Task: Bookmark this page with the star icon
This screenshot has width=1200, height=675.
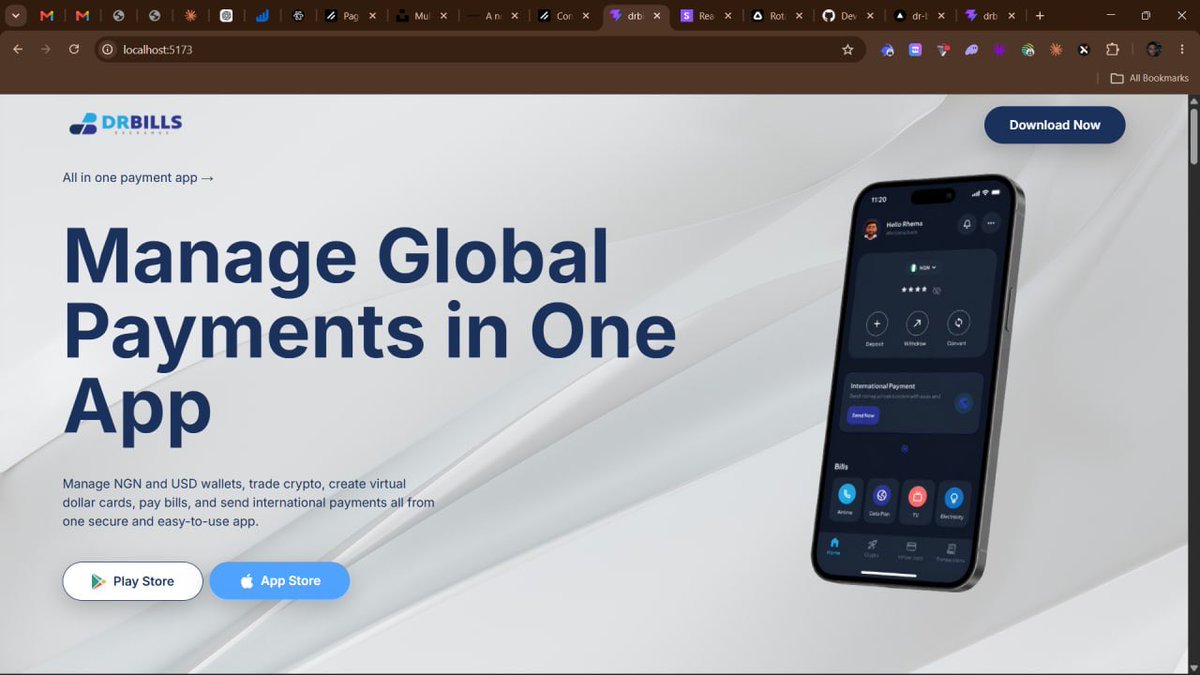Action: (848, 49)
